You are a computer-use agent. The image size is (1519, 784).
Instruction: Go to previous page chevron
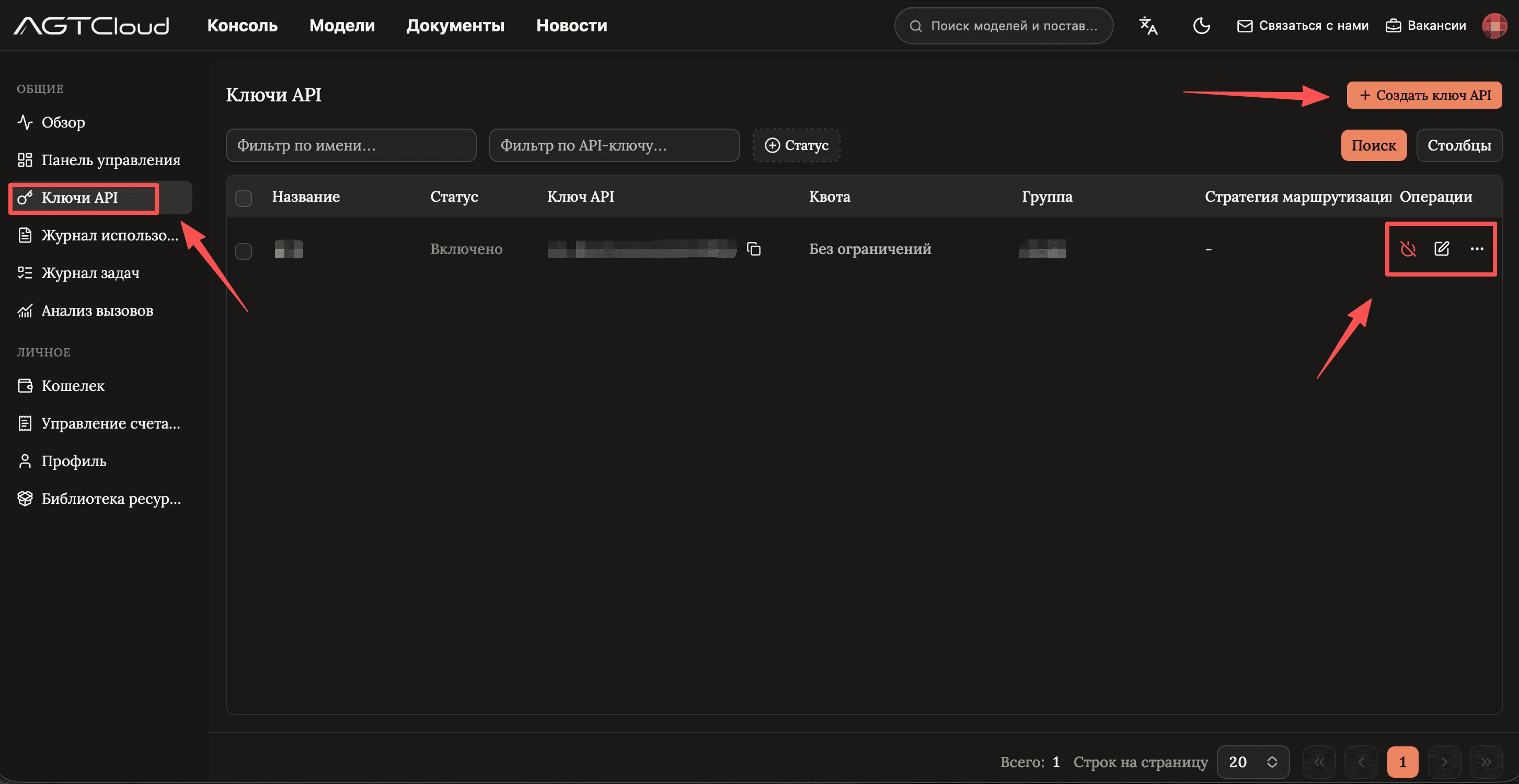click(x=1361, y=762)
